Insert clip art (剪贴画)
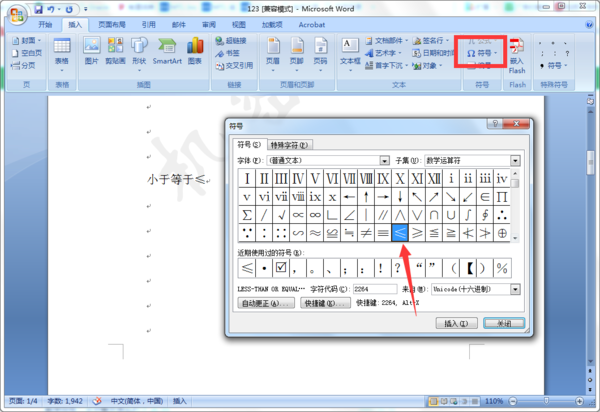Screen dimensions: 600x412 coord(115,51)
